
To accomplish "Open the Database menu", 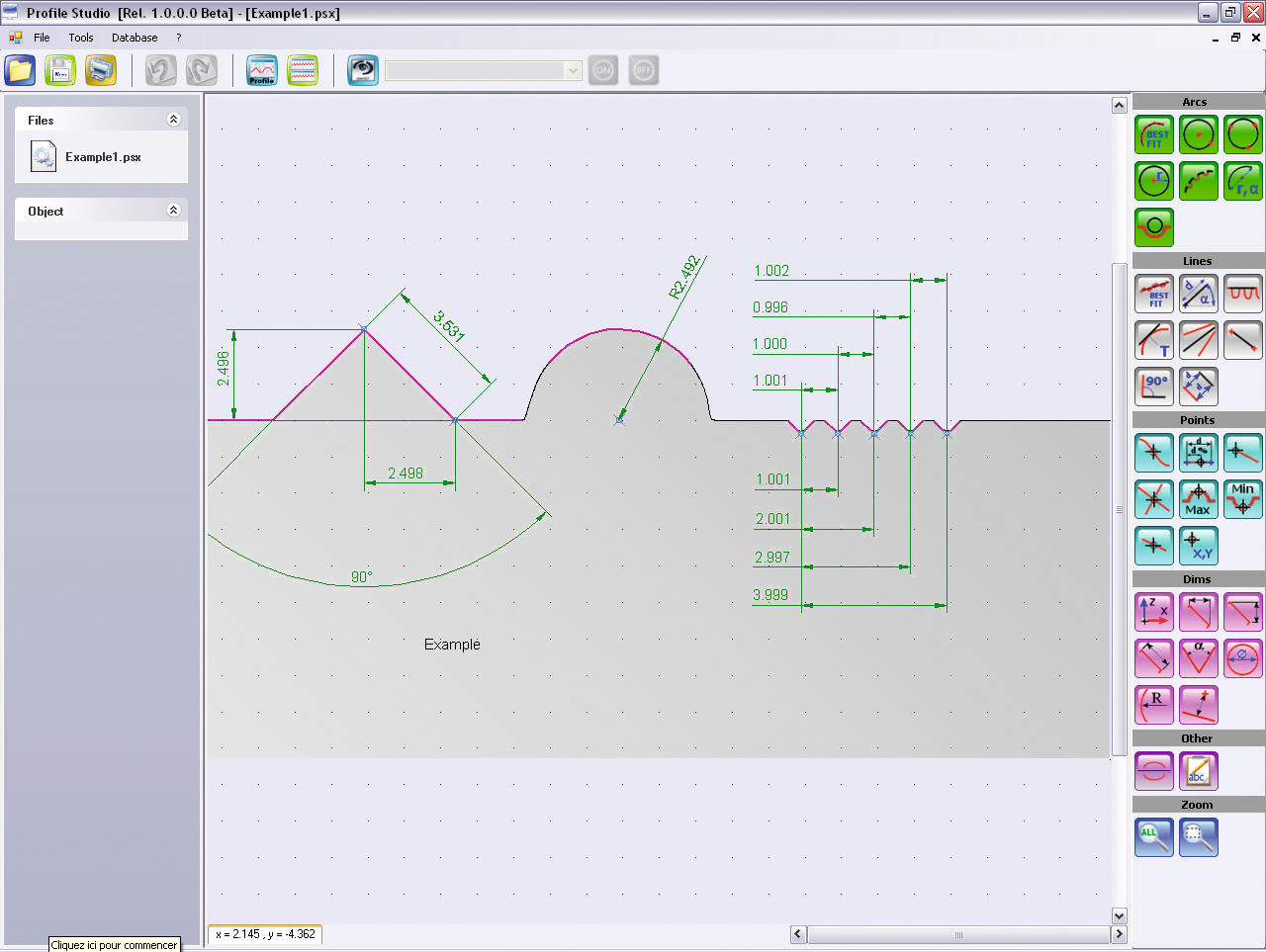I will pos(135,38).
